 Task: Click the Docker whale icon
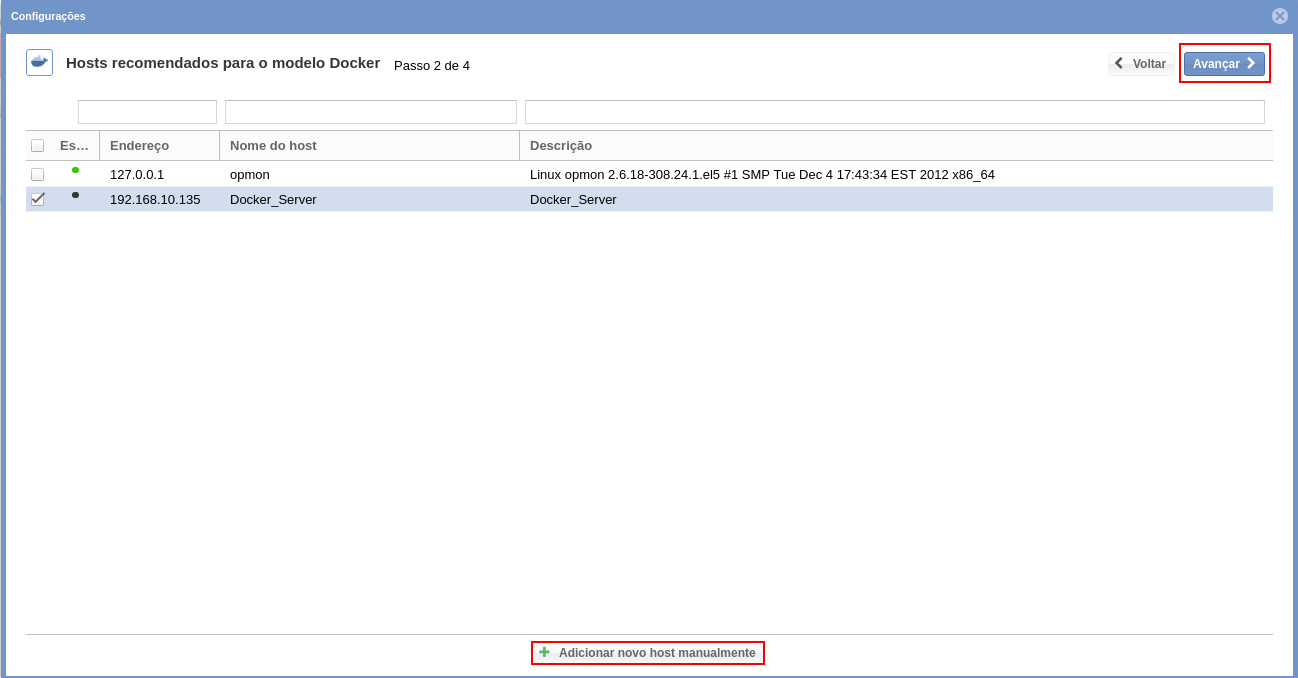(39, 62)
